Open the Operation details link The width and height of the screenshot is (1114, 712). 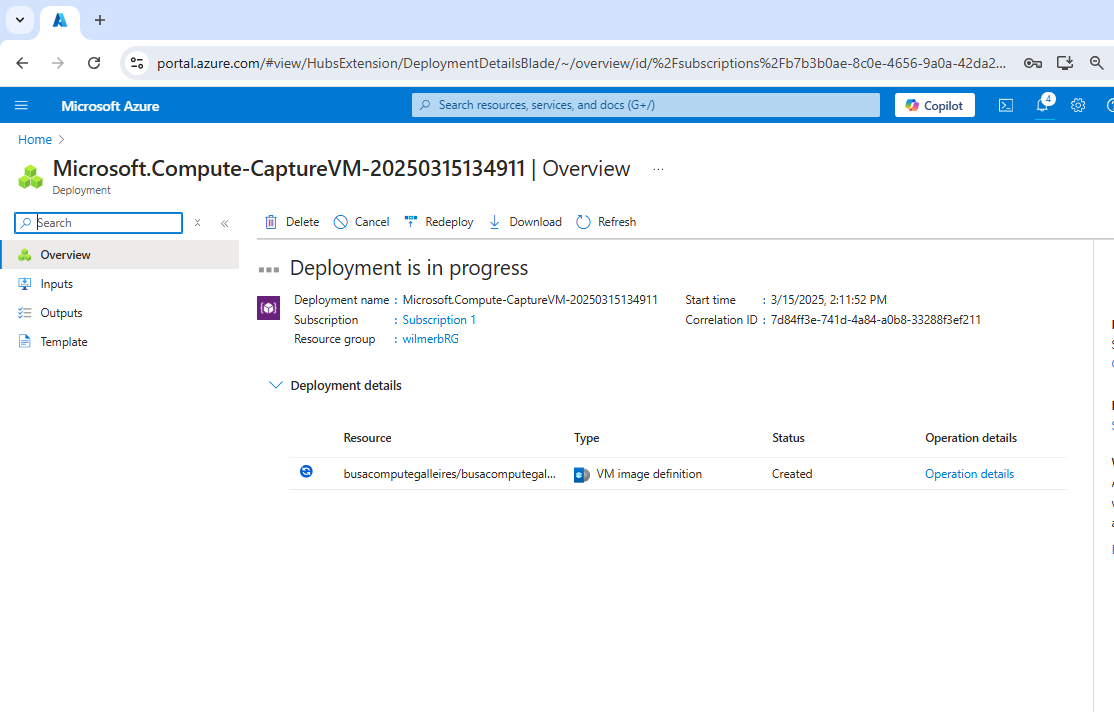pos(969,474)
